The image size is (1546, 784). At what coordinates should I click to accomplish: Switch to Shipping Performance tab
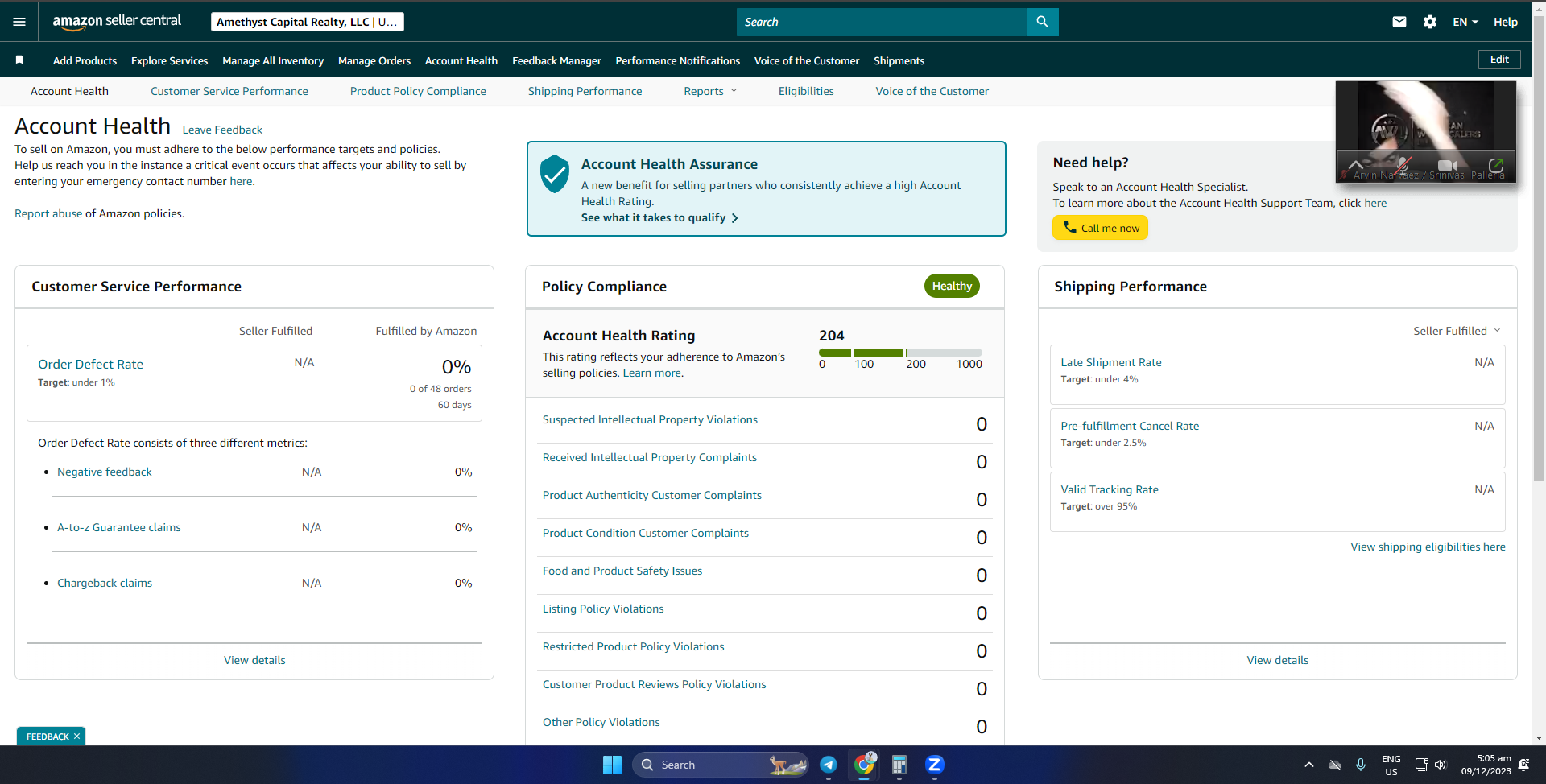pyautogui.click(x=585, y=91)
